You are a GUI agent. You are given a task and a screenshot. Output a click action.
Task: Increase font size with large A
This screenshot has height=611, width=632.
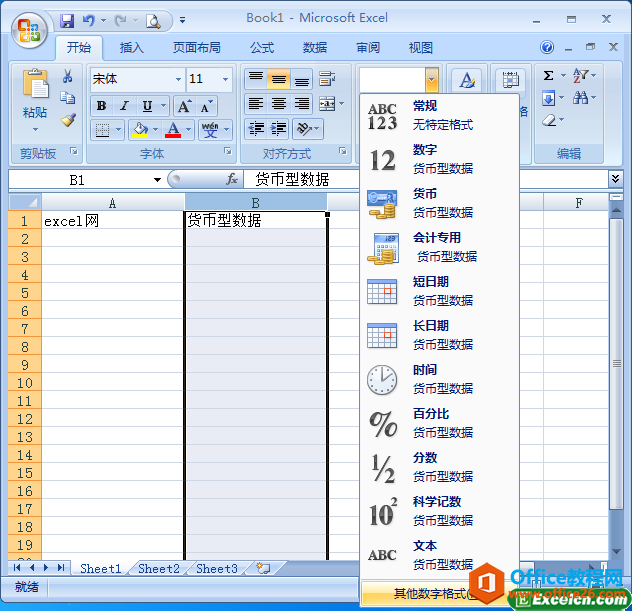[185, 106]
